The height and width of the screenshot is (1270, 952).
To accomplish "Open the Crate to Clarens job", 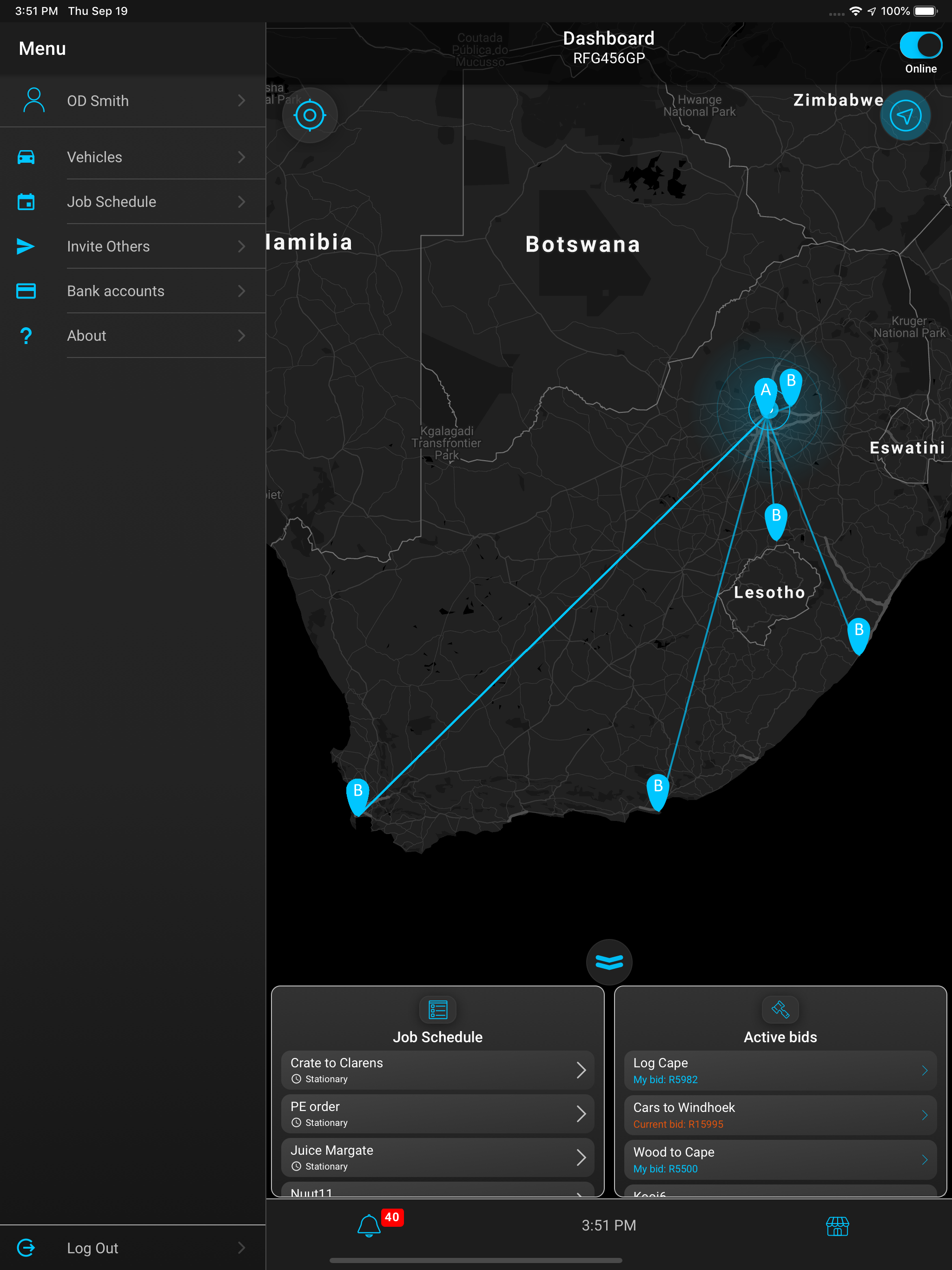I will coord(437,1070).
